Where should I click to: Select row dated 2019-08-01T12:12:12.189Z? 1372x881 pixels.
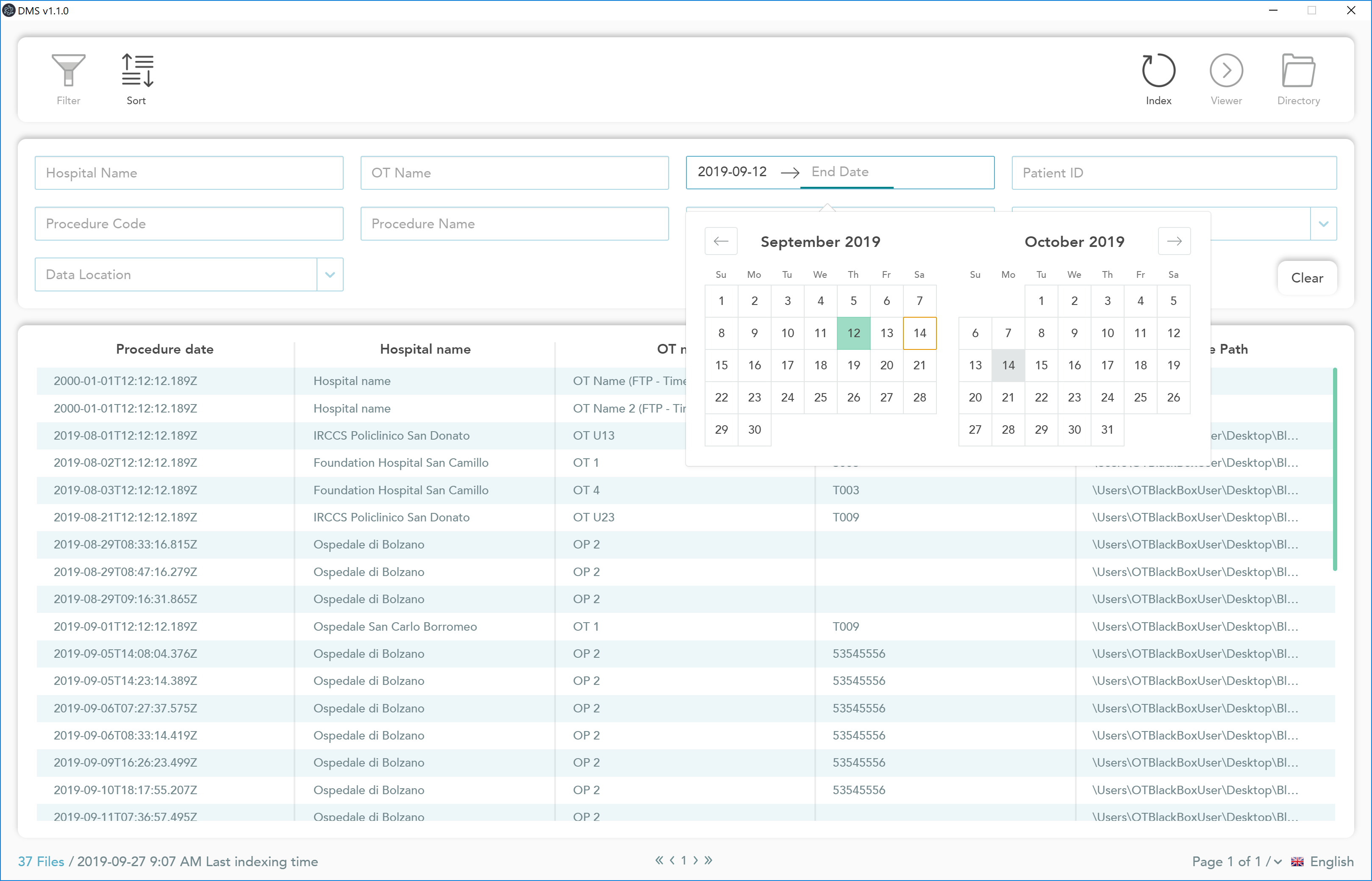[686, 435]
